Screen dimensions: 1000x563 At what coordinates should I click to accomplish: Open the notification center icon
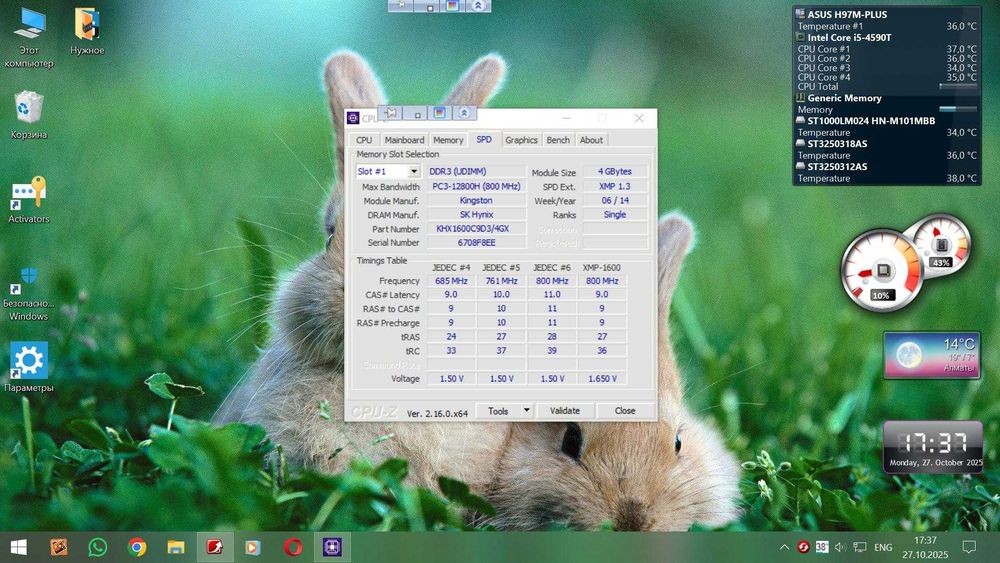pyautogui.click(x=969, y=547)
